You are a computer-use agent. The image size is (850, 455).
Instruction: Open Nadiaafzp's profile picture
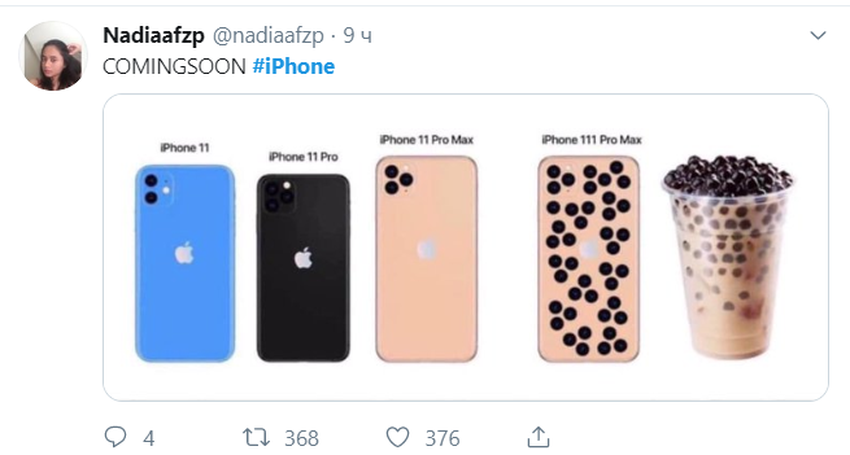[x=53, y=56]
